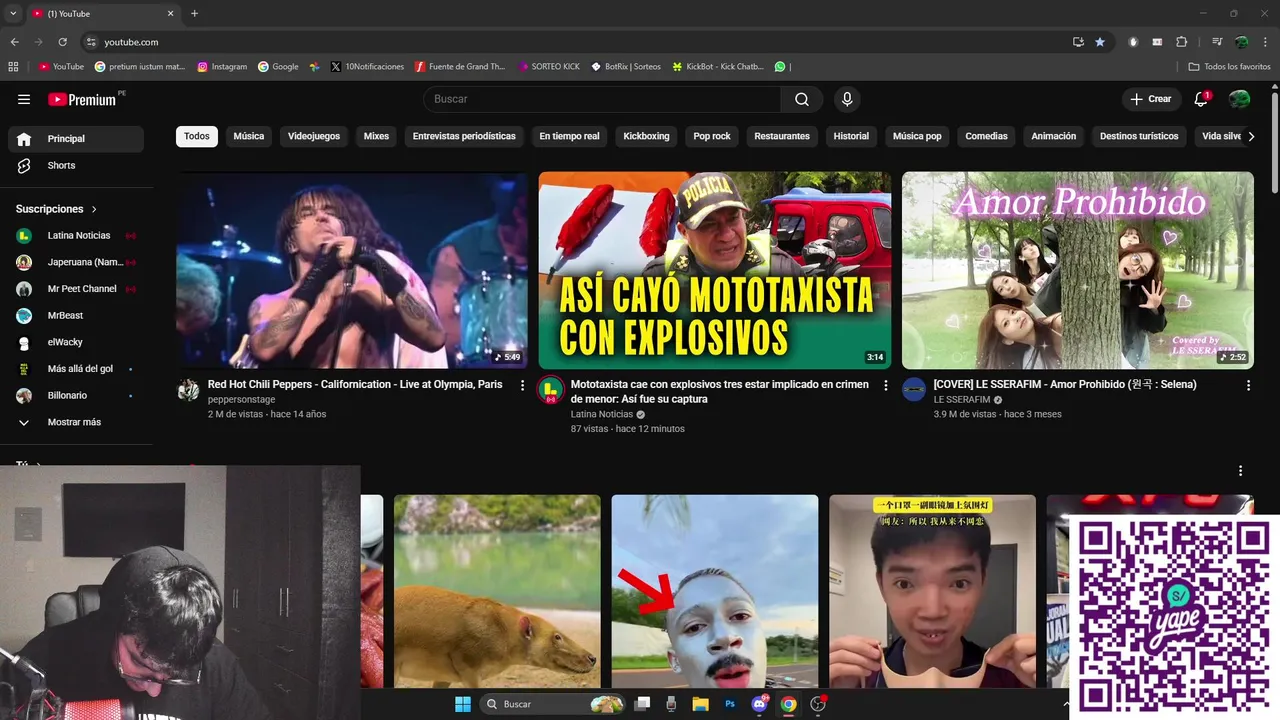
Task: Open the Amor Prohibido video thumbnail
Action: [1078, 270]
